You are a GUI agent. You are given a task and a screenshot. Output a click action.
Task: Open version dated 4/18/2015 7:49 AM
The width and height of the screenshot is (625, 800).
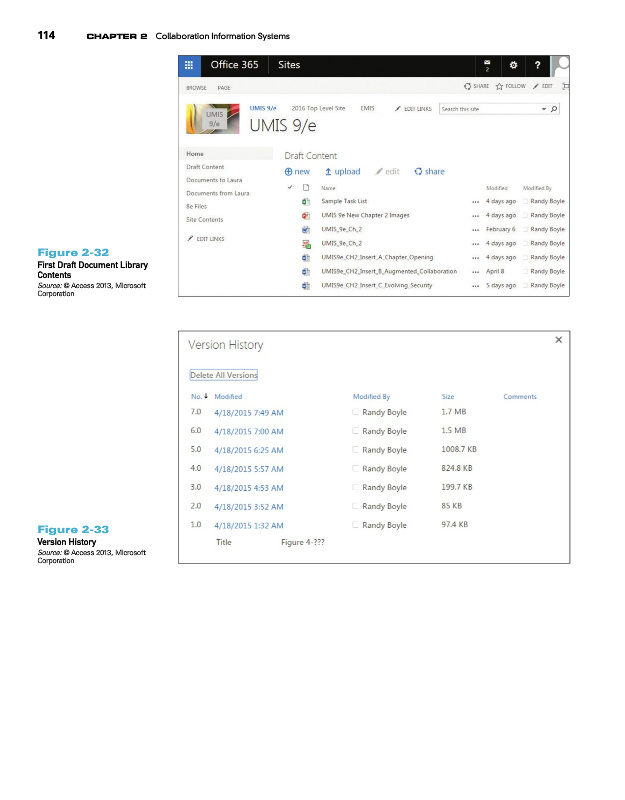(x=248, y=412)
